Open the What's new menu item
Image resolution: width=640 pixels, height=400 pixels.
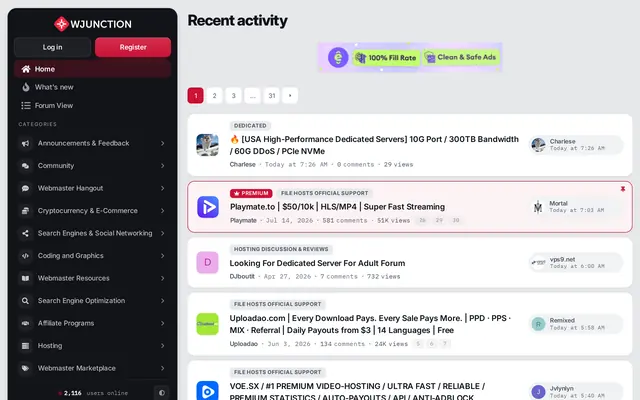(92, 87)
